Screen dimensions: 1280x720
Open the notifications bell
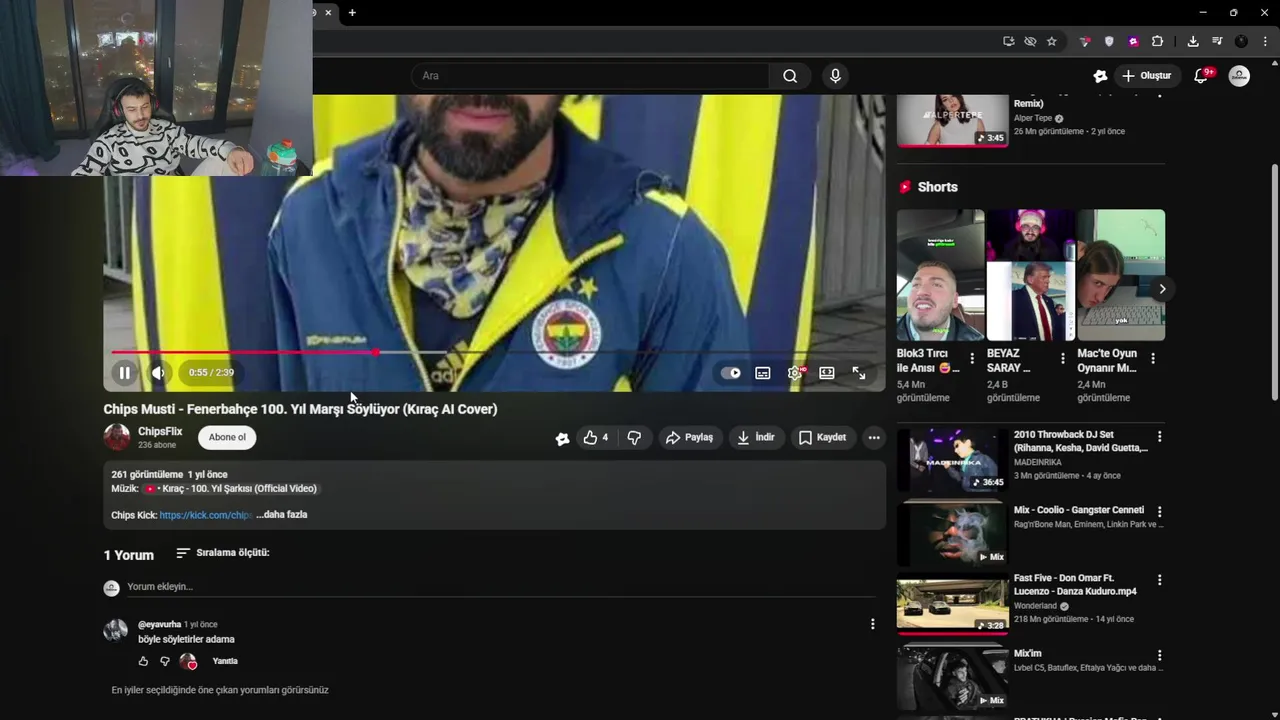(x=1202, y=76)
